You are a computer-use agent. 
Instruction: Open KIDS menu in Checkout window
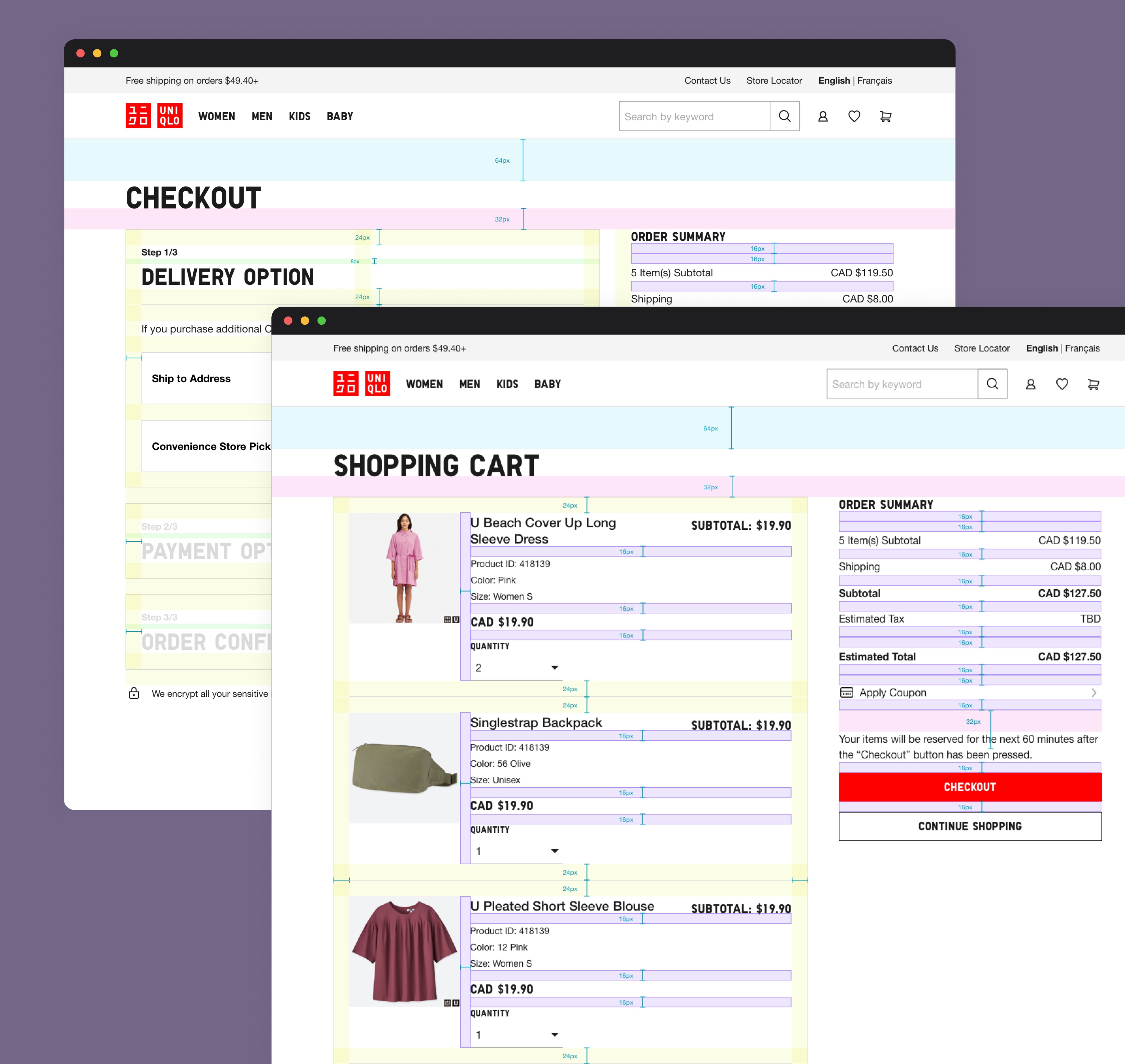[x=299, y=116]
